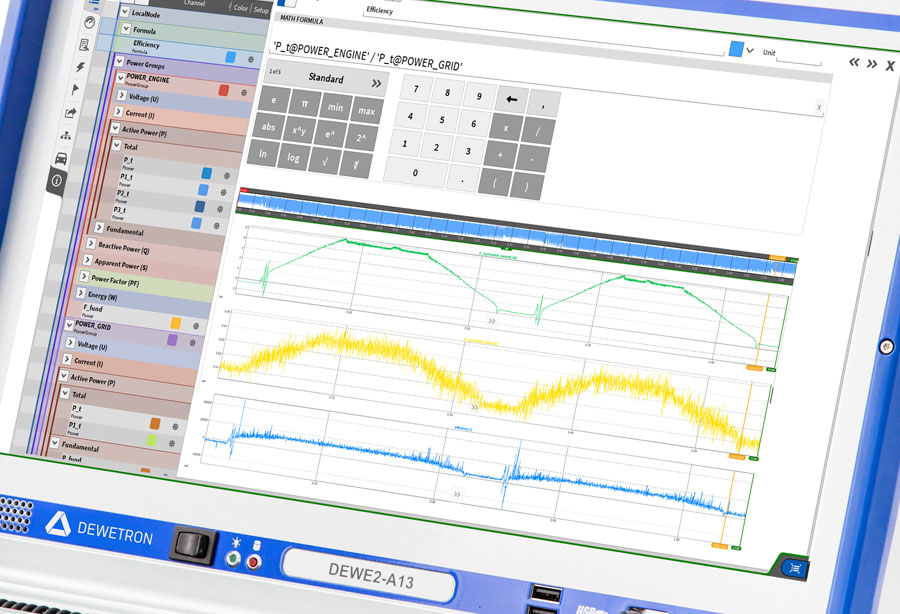Insert the cube root operator
900x614 pixels.
click(x=356, y=165)
